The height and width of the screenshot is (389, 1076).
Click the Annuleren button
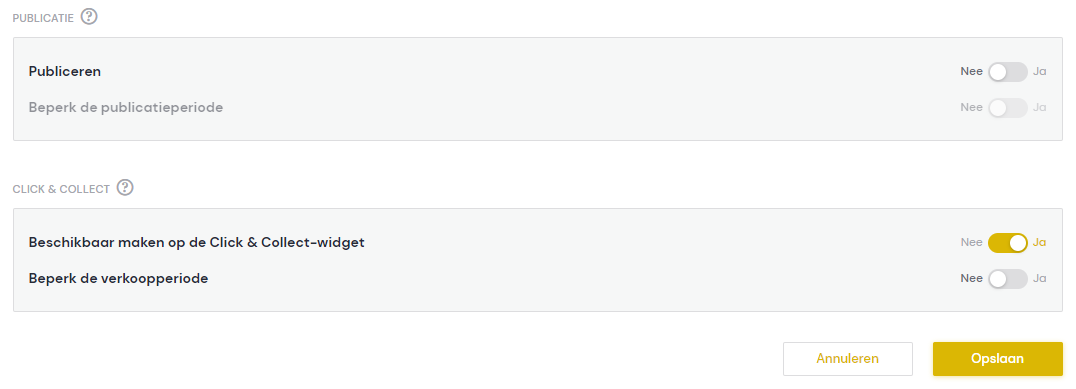pos(847,359)
